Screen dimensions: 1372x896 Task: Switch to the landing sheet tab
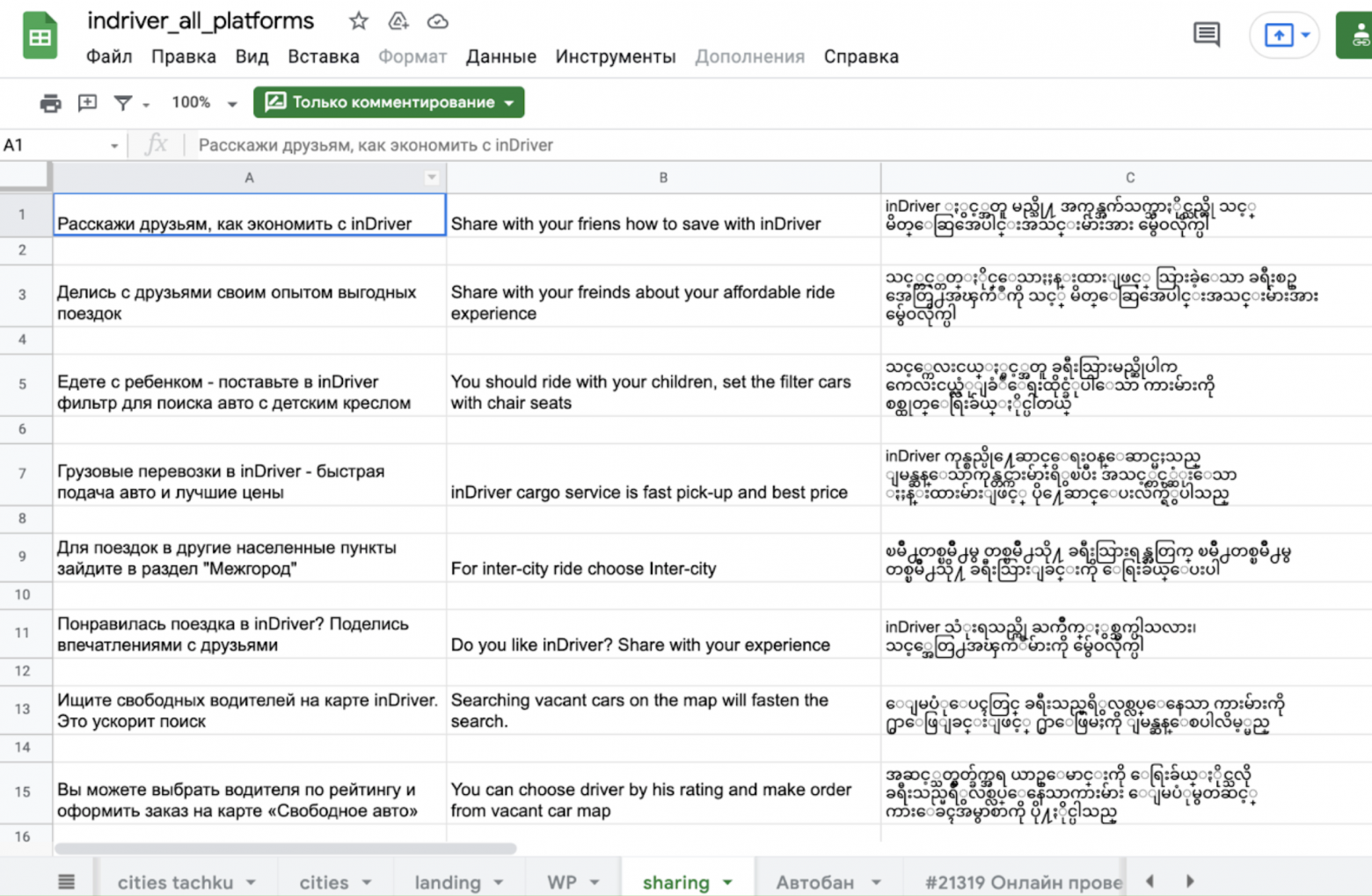click(448, 882)
